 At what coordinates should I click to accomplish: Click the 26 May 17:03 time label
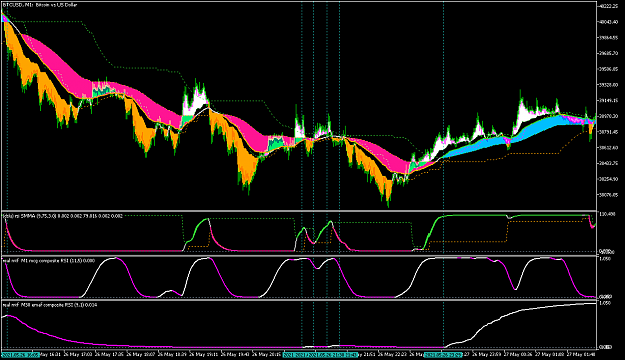79,354
